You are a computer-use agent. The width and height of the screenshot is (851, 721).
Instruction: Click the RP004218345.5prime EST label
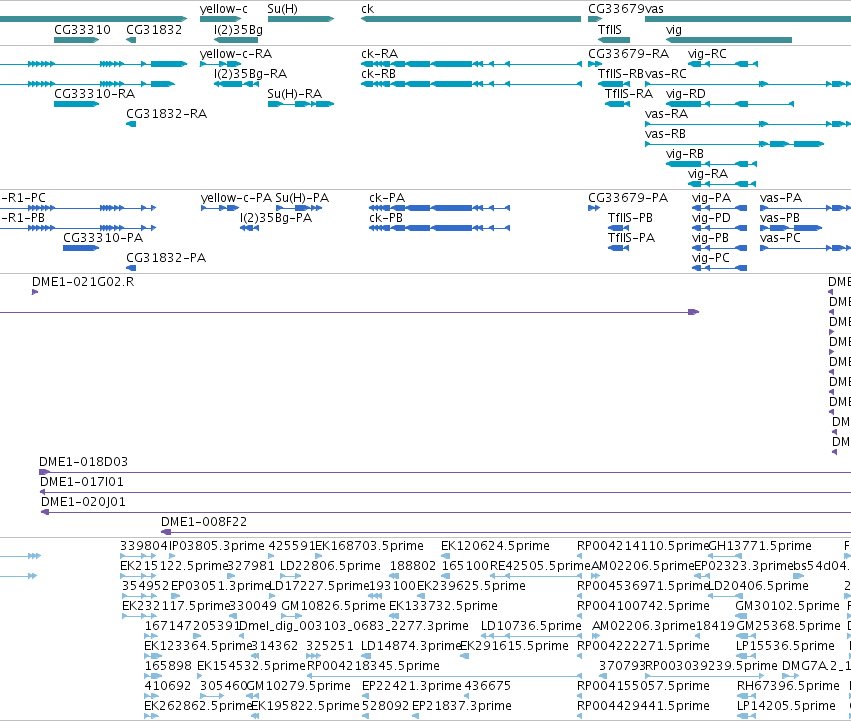click(373, 667)
